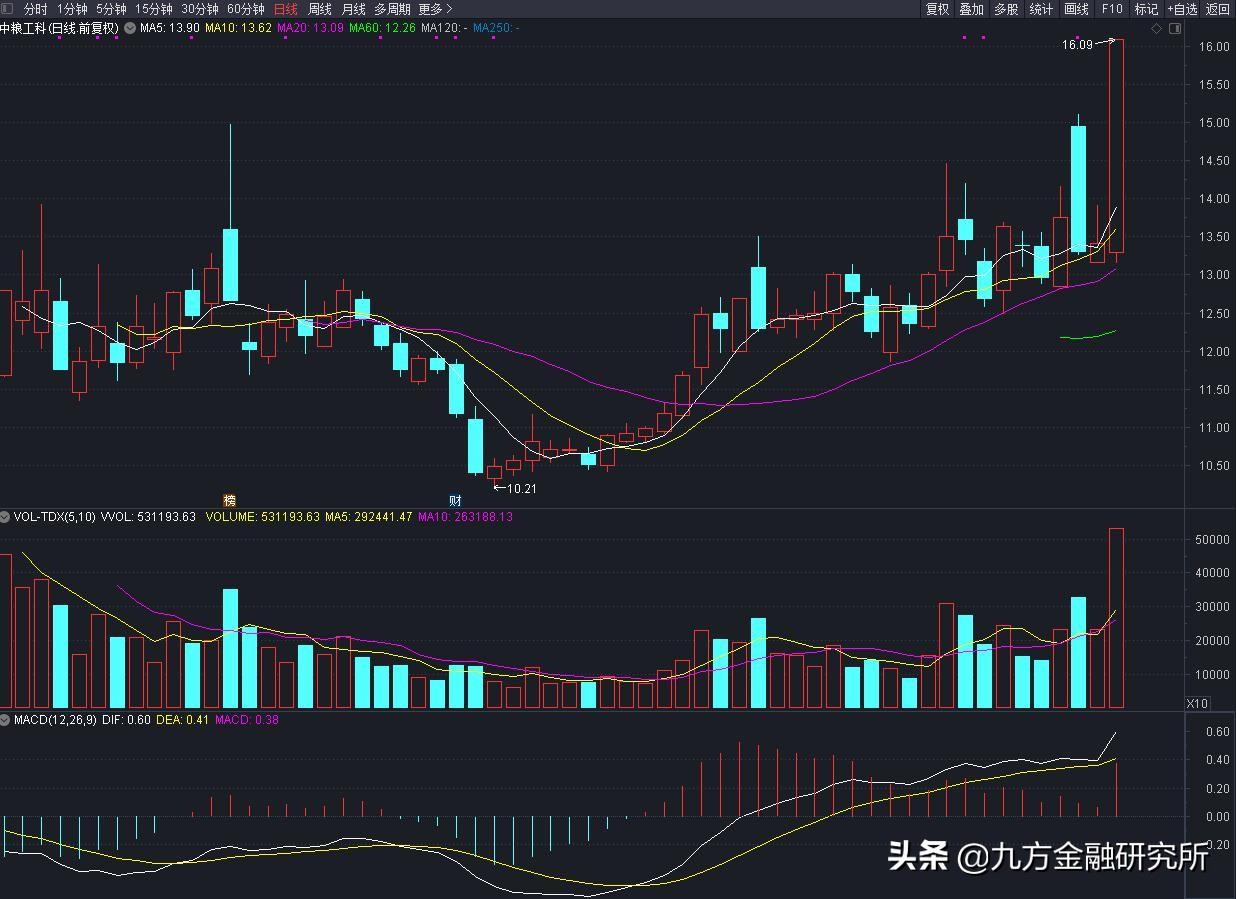Toggle 复权 price adjustment mode
This screenshot has width=1236, height=899.
(x=937, y=8)
